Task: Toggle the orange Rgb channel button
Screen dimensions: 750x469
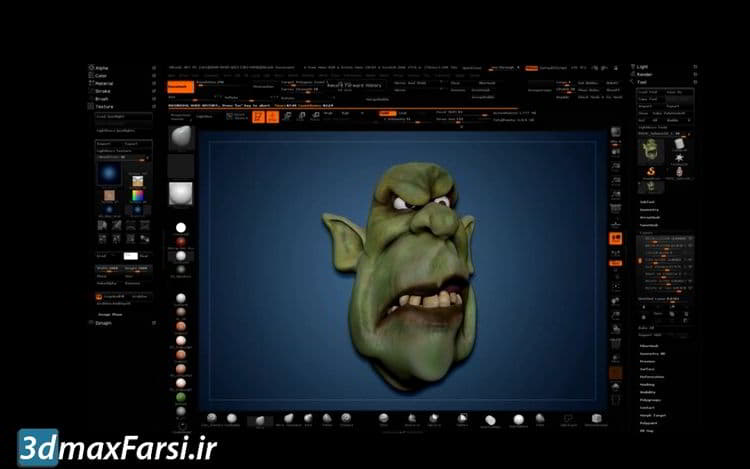Action: (x=387, y=113)
